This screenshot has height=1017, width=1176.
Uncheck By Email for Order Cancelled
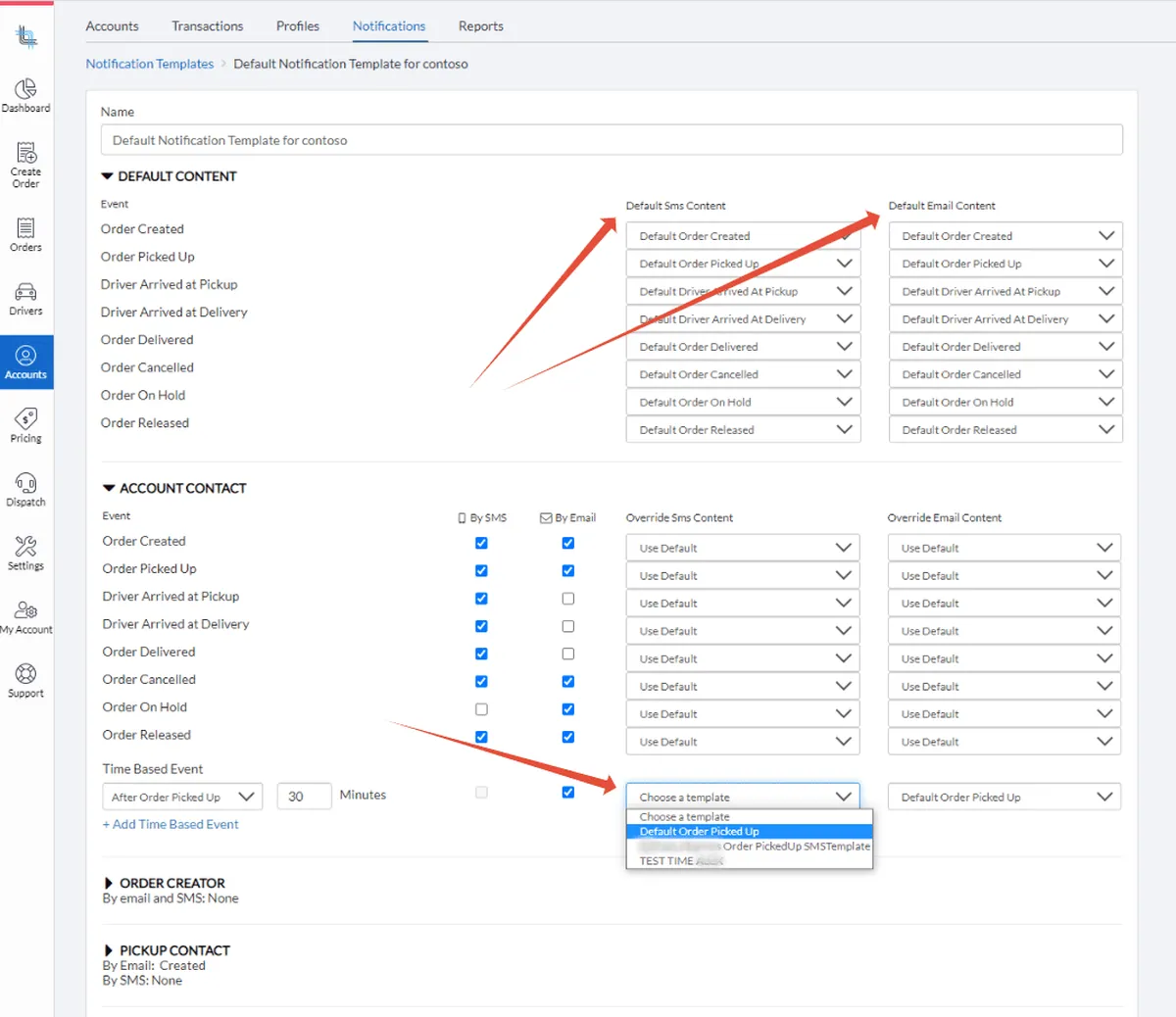pos(568,682)
